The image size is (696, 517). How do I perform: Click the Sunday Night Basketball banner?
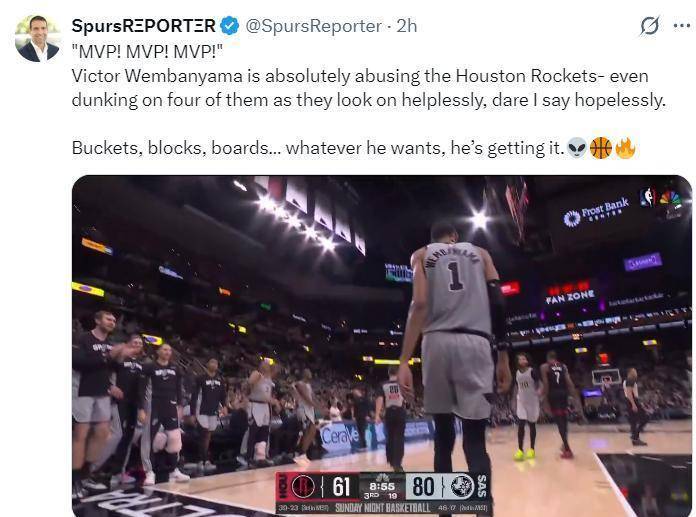[382, 508]
